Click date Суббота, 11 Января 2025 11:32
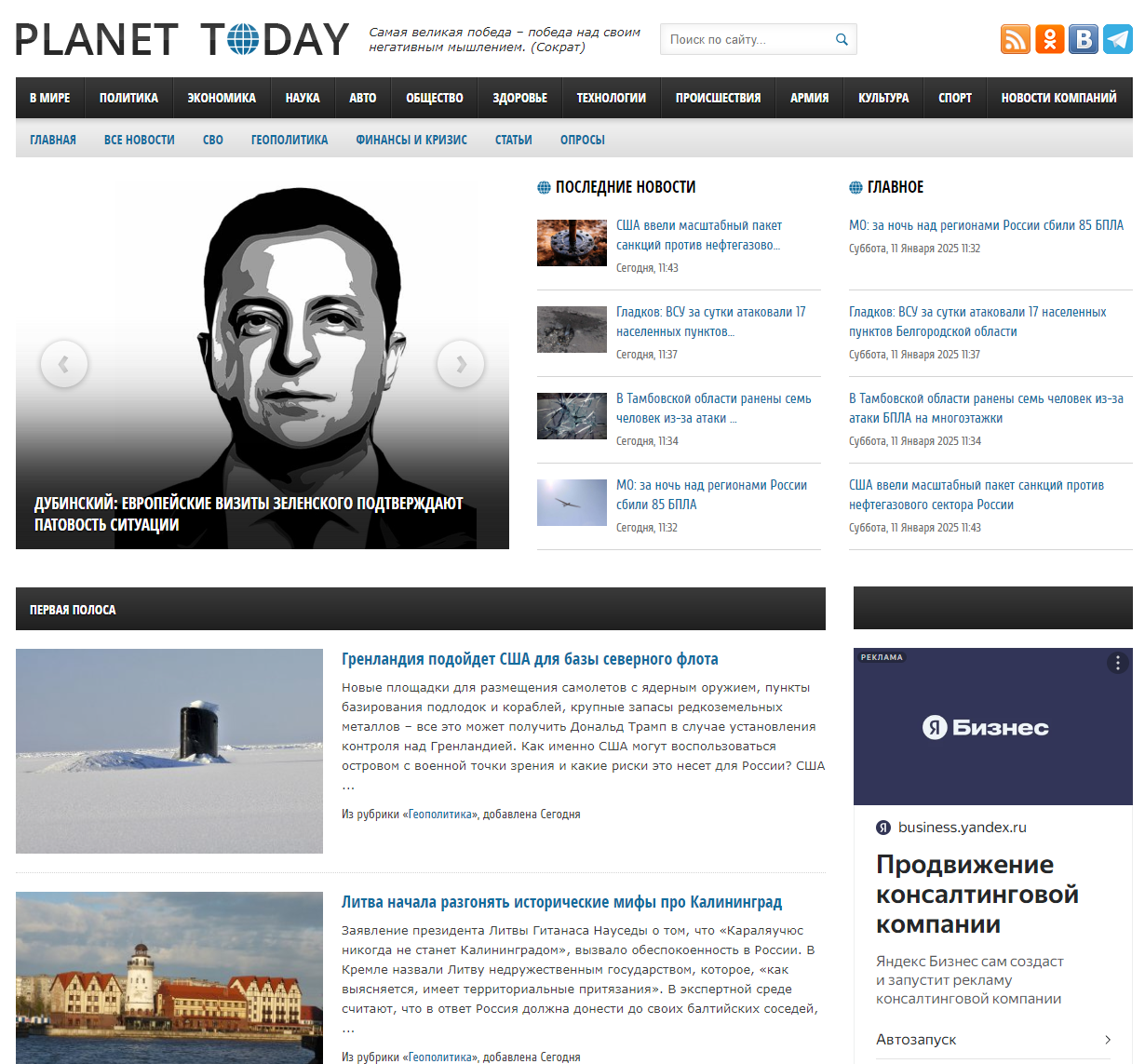The width and height of the screenshot is (1145, 1064). (x=914, y=249)
